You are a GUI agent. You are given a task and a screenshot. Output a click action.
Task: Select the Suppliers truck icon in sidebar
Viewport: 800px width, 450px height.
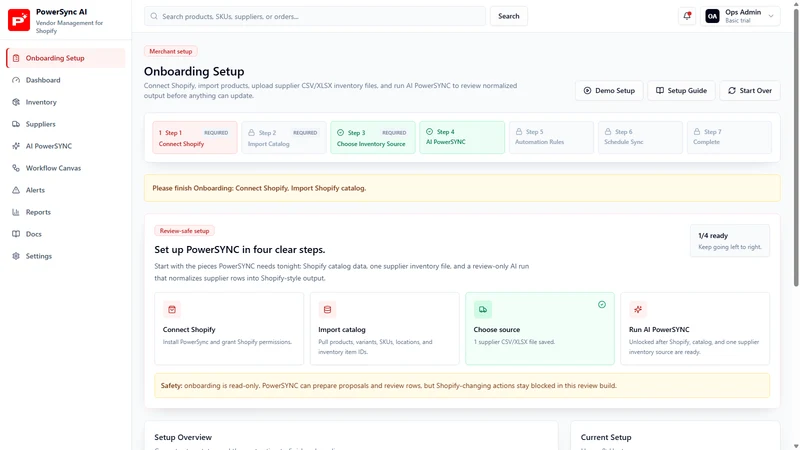16,124
